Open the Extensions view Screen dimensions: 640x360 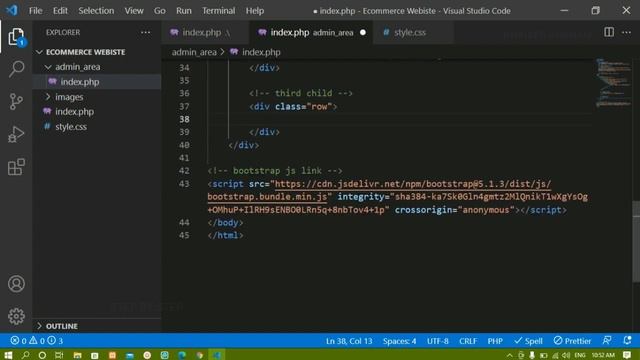click(16, 167)
